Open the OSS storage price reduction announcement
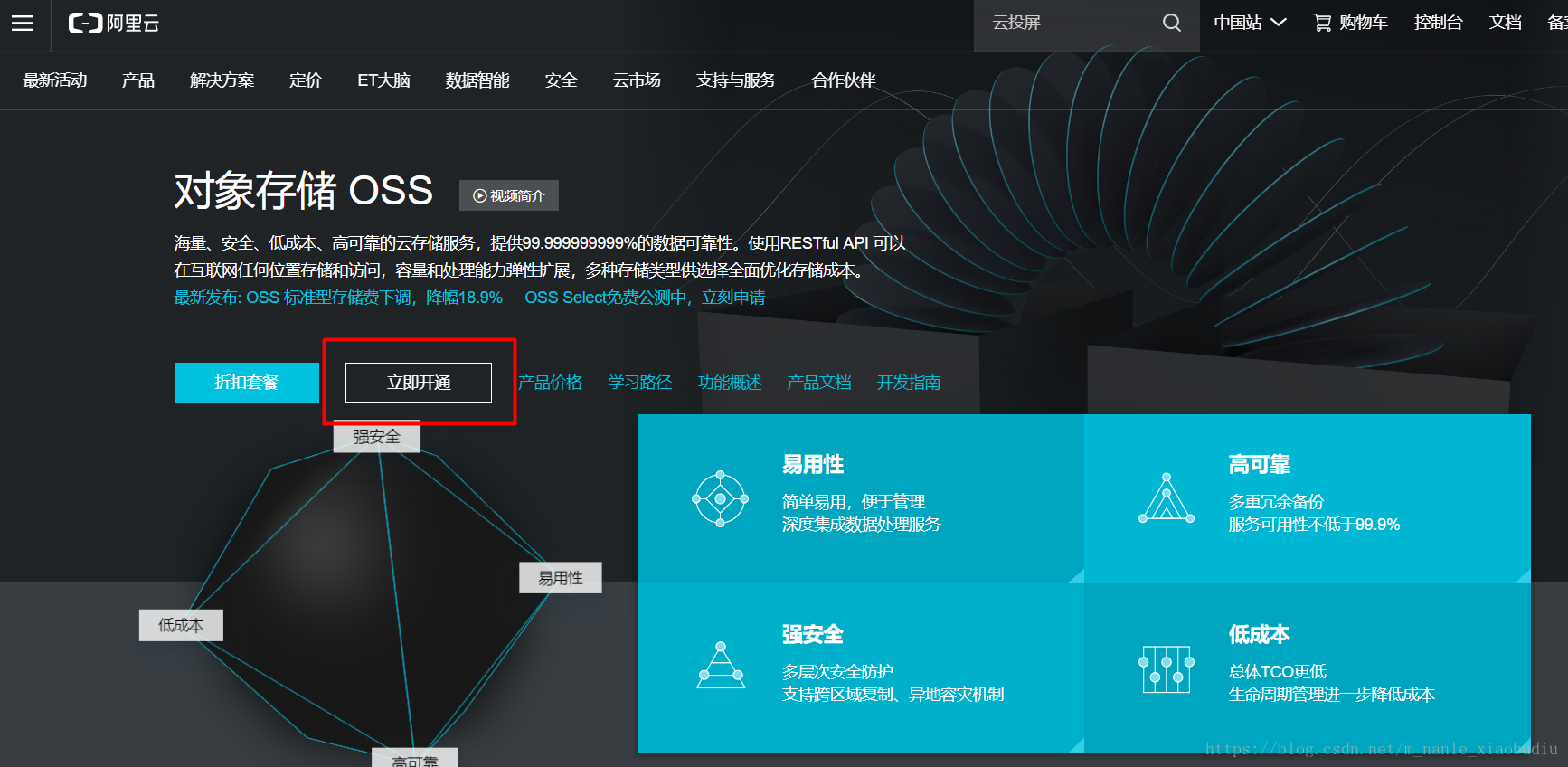This screenshot has width=1568, height=767. (338, 298)
